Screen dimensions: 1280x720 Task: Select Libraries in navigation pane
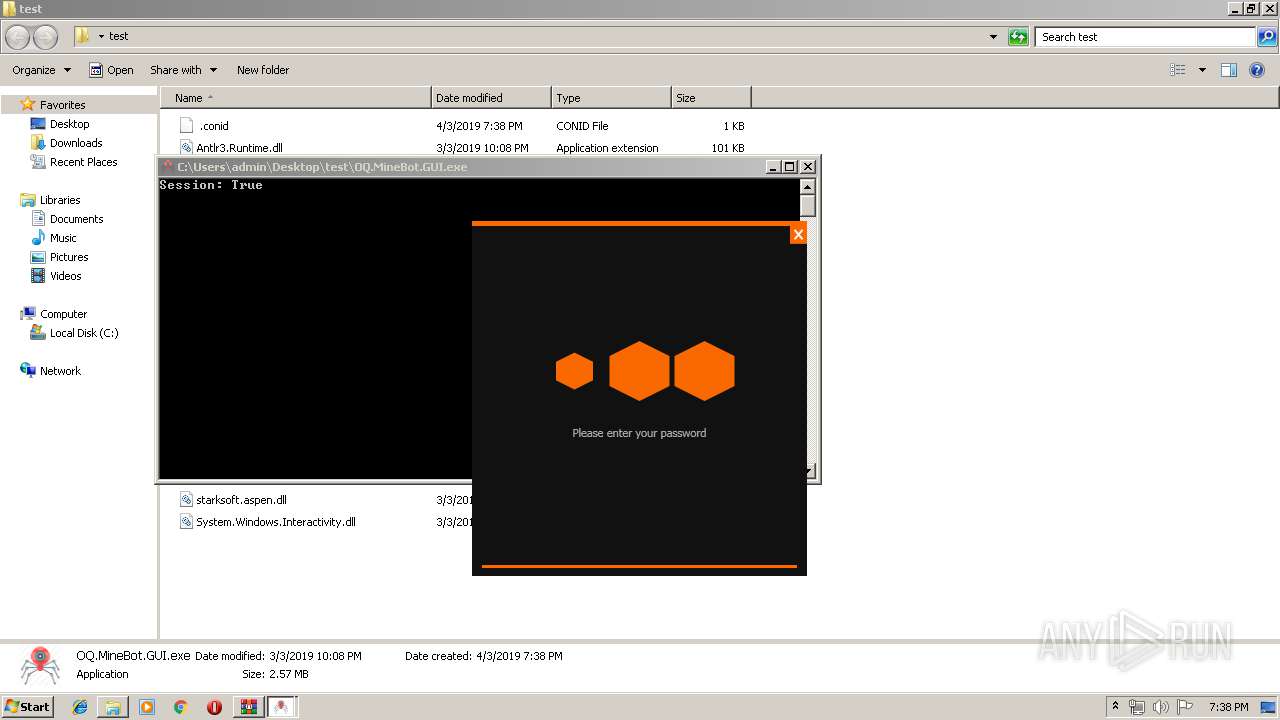point(60,200)
